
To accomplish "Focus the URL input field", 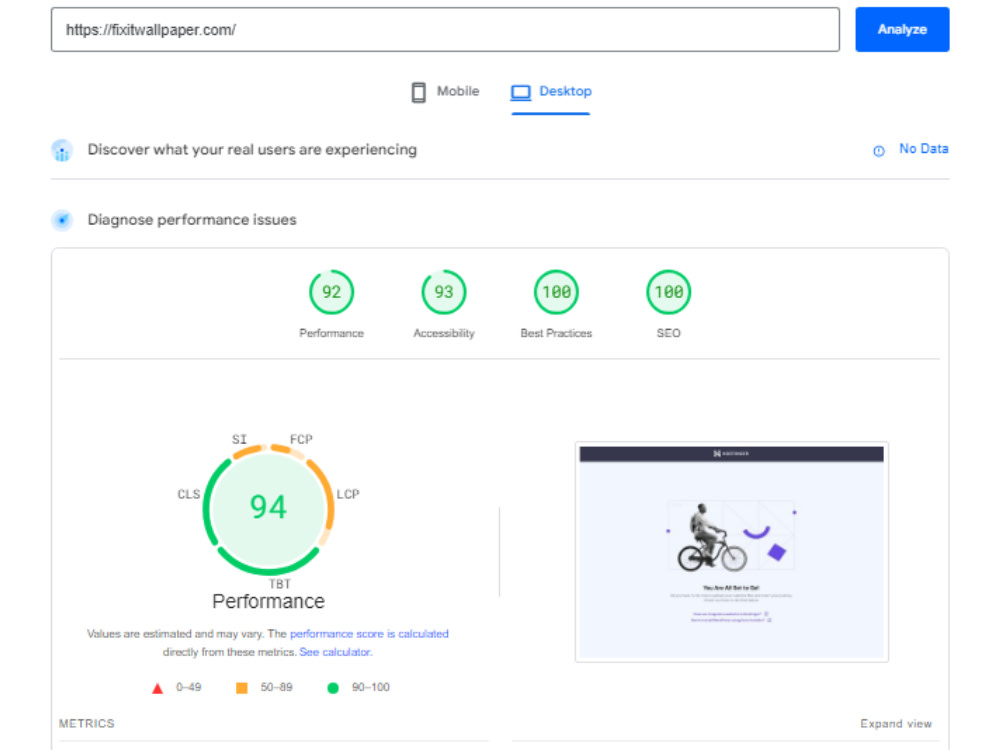I will pos(445,29).
